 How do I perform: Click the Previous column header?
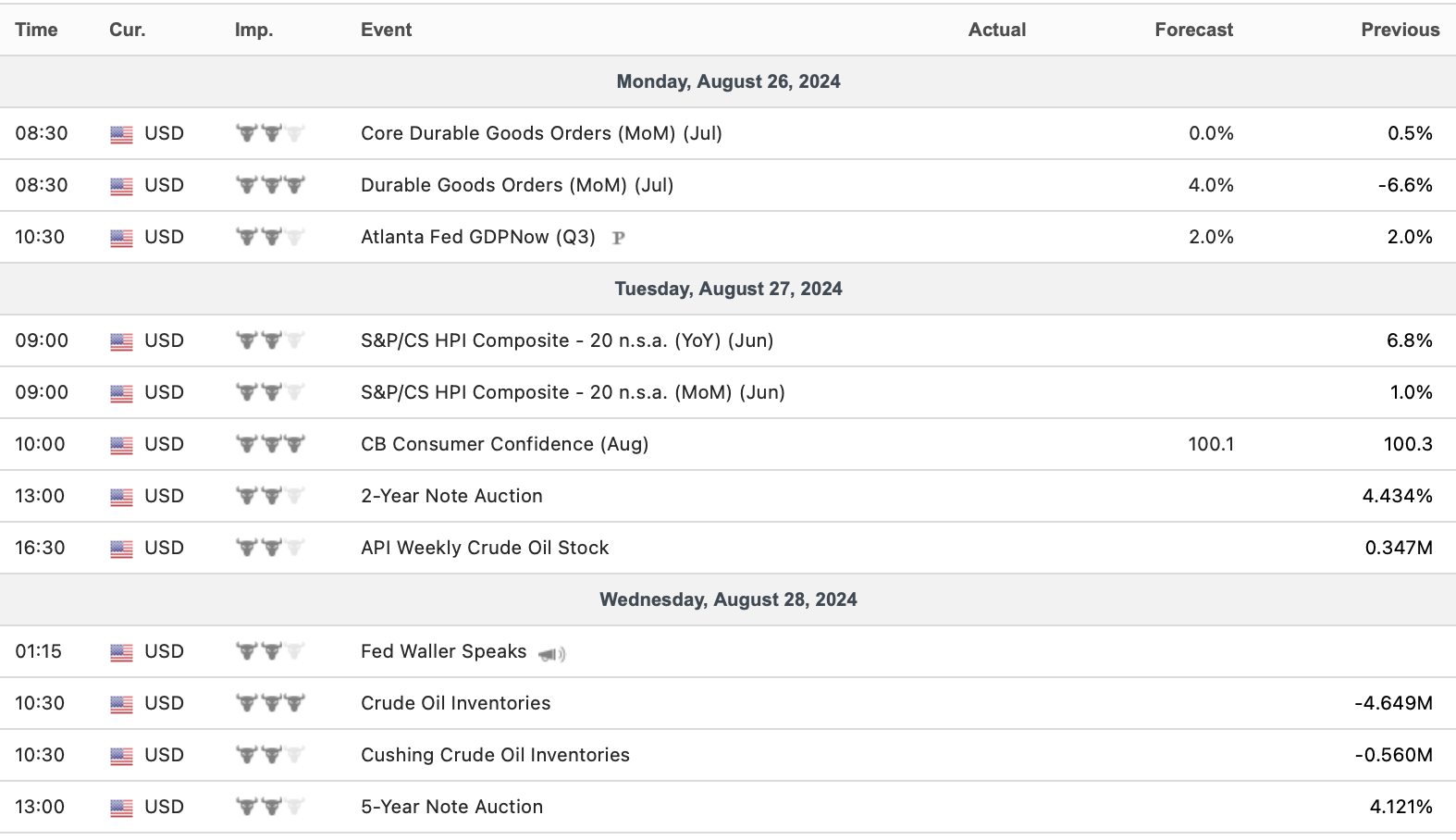click(1400, 30)
